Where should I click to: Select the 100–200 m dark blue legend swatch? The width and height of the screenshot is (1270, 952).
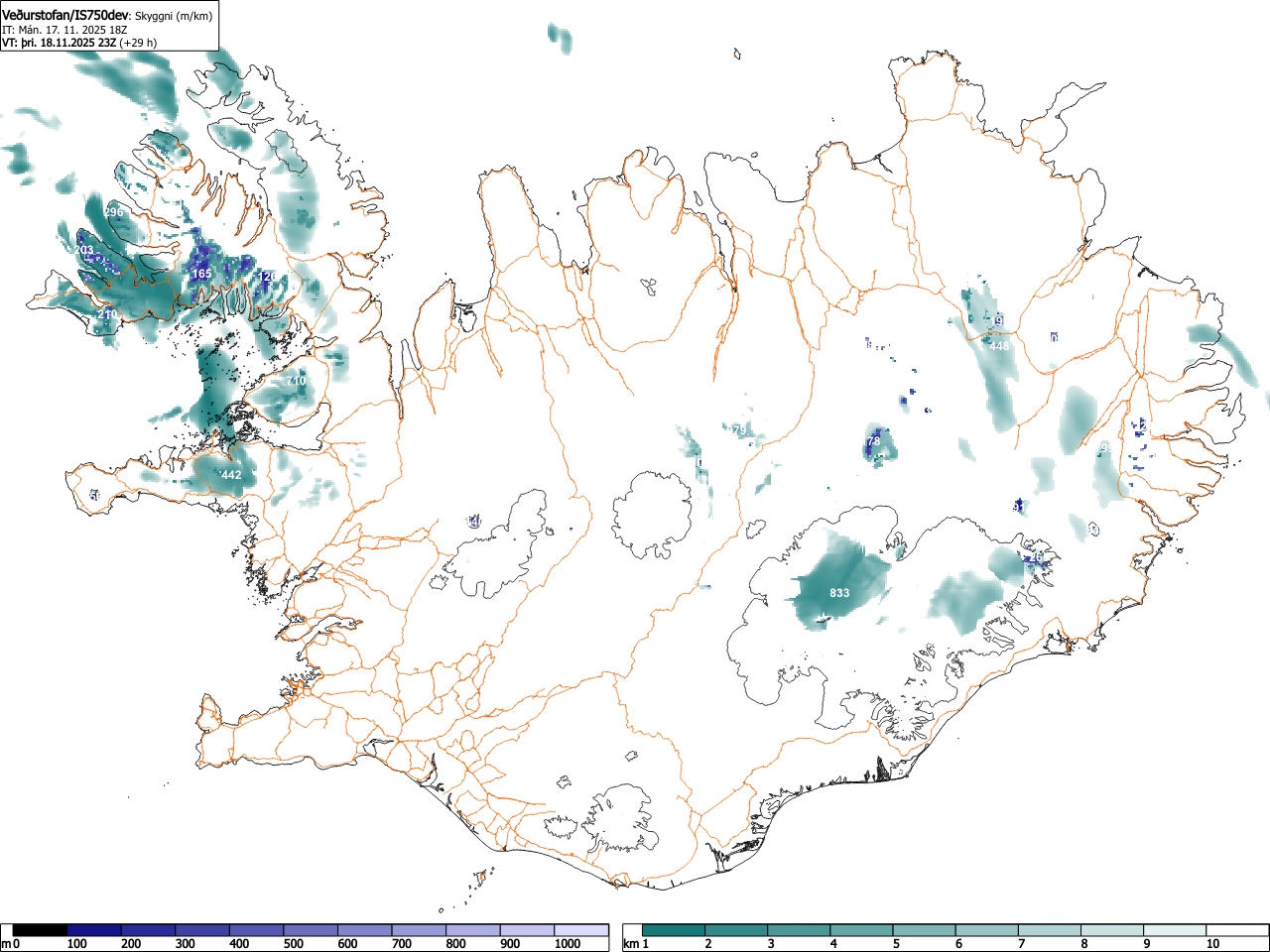pyautogui.click(x=94, y=930)
